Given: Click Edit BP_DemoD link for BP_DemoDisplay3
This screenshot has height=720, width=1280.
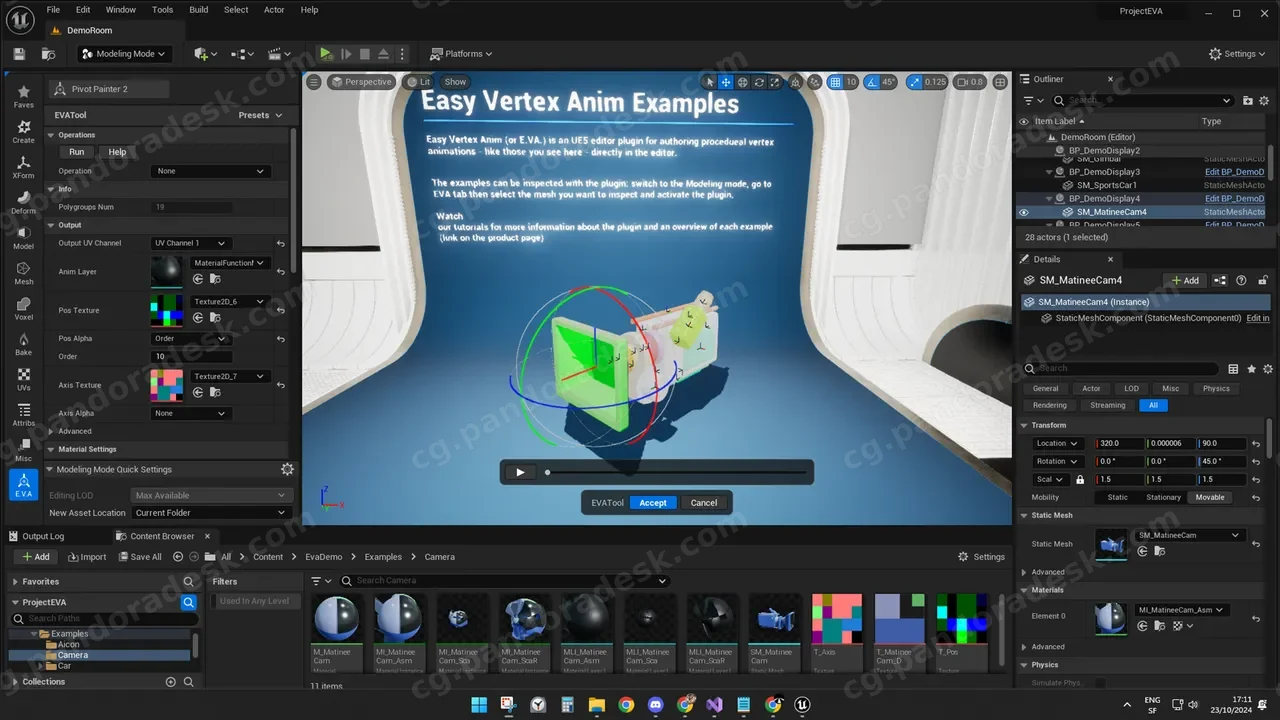Looking at the screenshot, I should coord(1235,172).
